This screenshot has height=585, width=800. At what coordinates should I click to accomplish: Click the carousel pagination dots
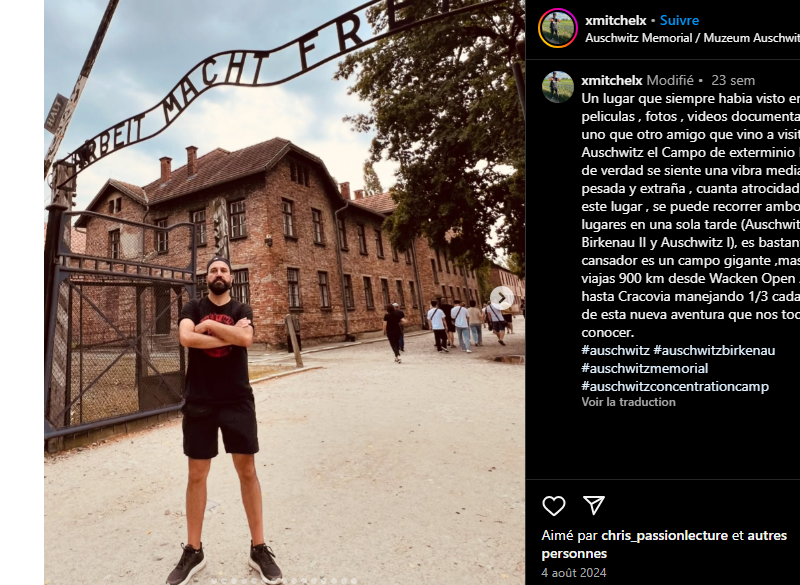click(284, 581)
